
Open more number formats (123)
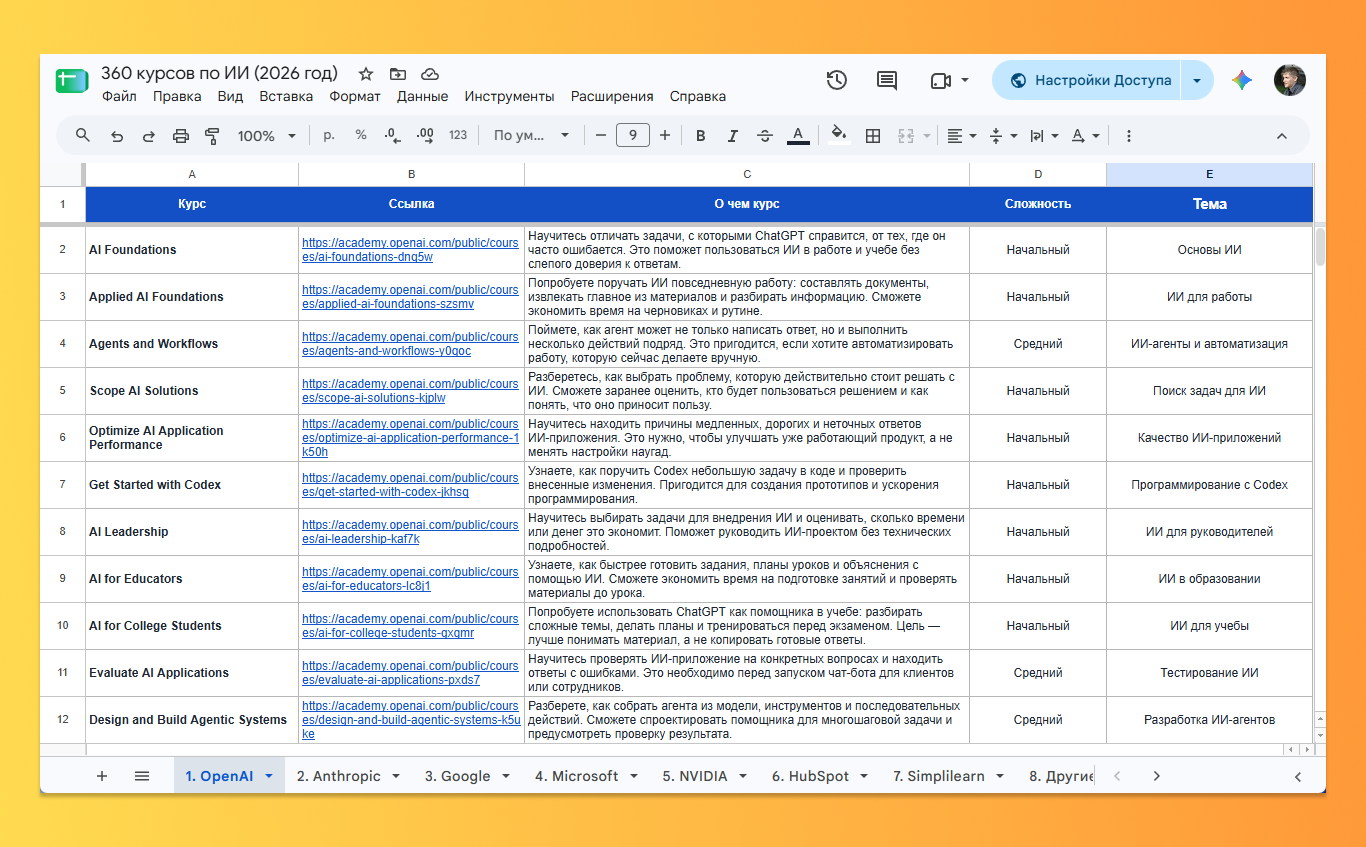click(x=458, y=135)
